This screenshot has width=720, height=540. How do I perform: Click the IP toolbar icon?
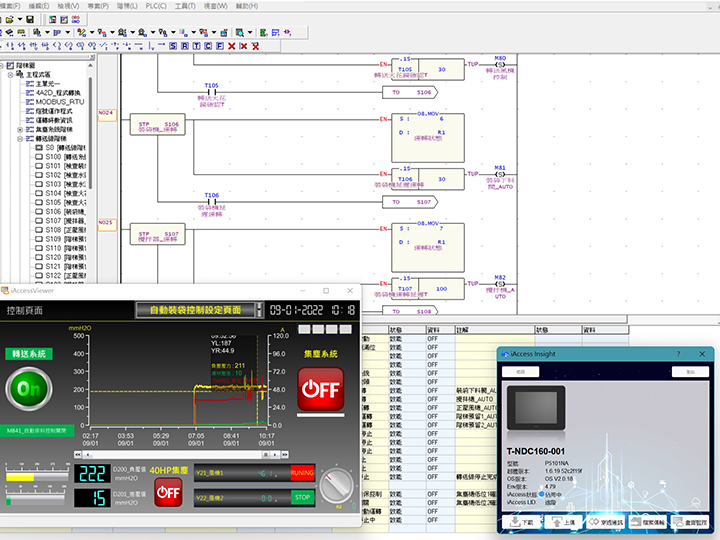pyautogui.click(x=57, y=33)
